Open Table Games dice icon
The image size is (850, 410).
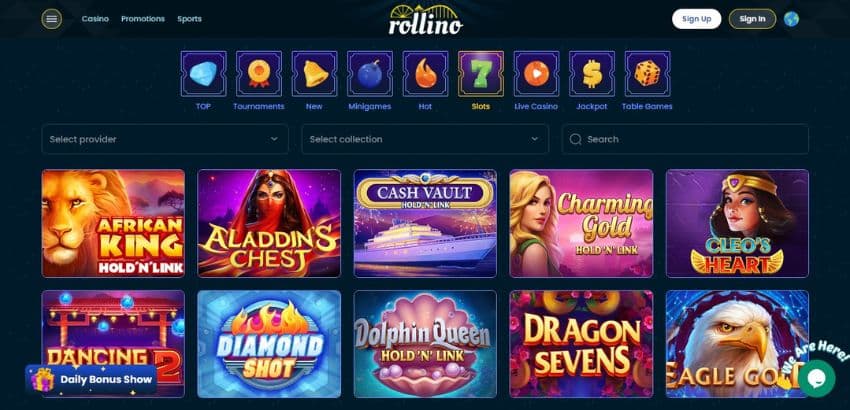click(x=647, y=74)
